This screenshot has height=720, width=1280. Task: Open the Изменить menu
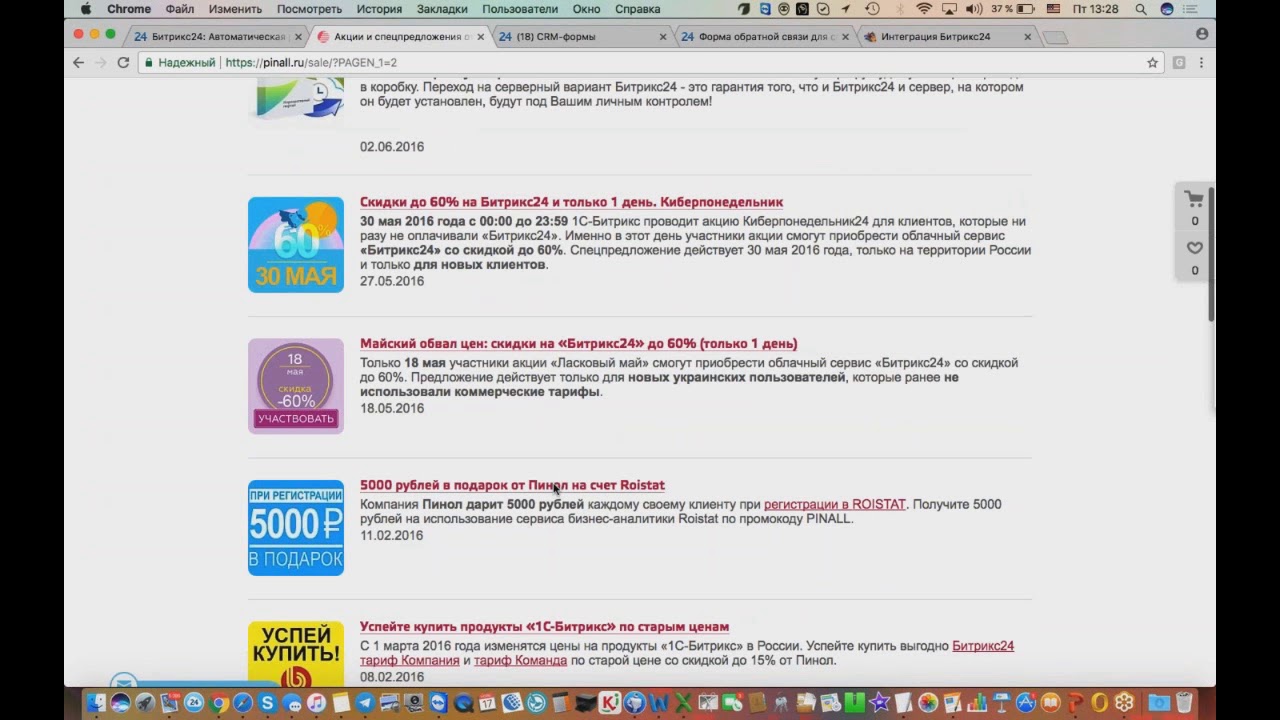click(x=235, y=9)
